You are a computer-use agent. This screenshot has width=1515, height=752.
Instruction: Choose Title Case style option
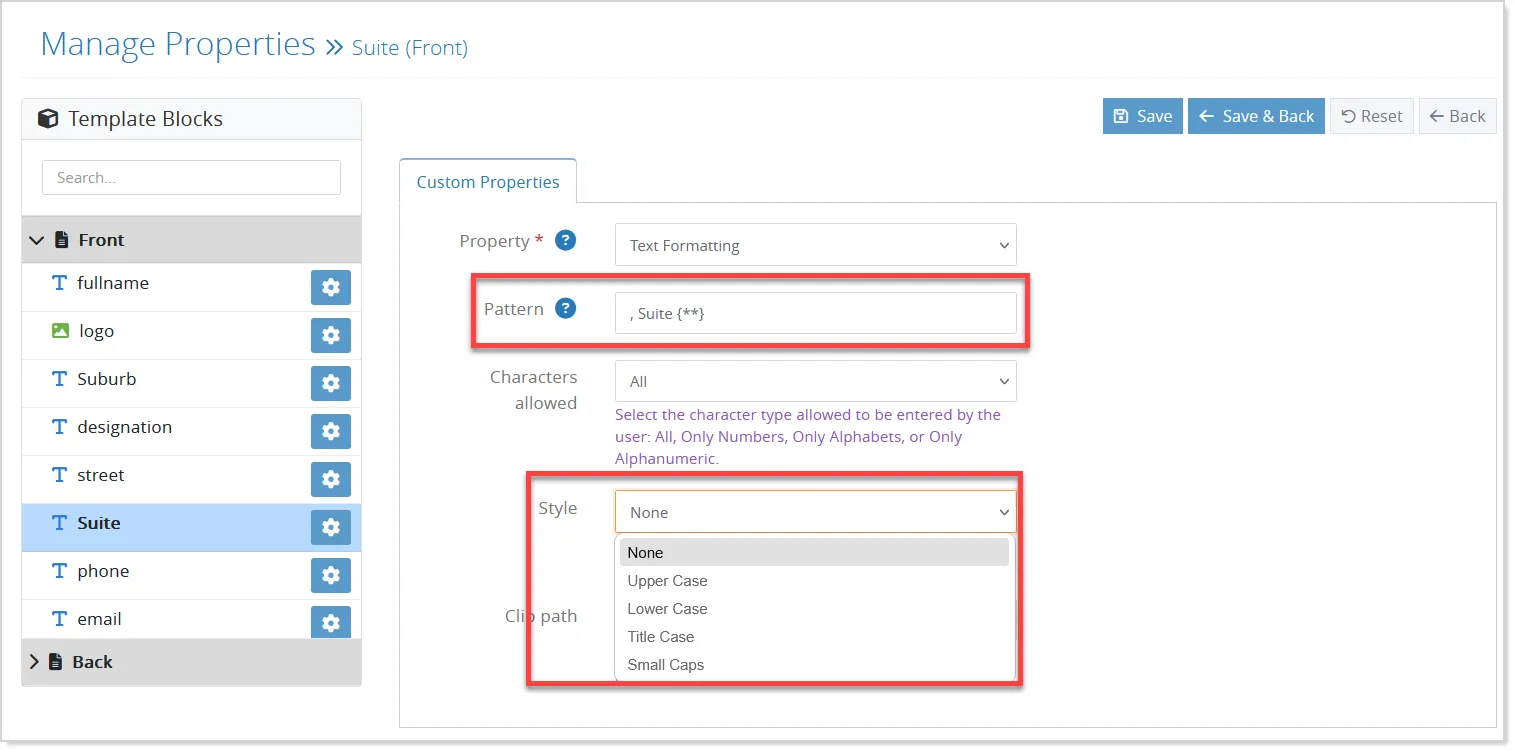814,637
